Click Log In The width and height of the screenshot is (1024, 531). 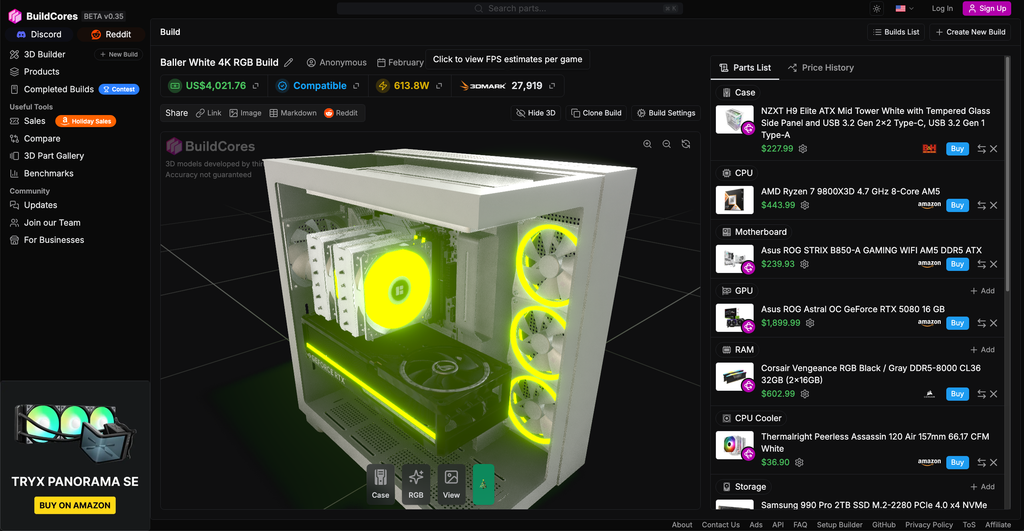tap(942, 8)
